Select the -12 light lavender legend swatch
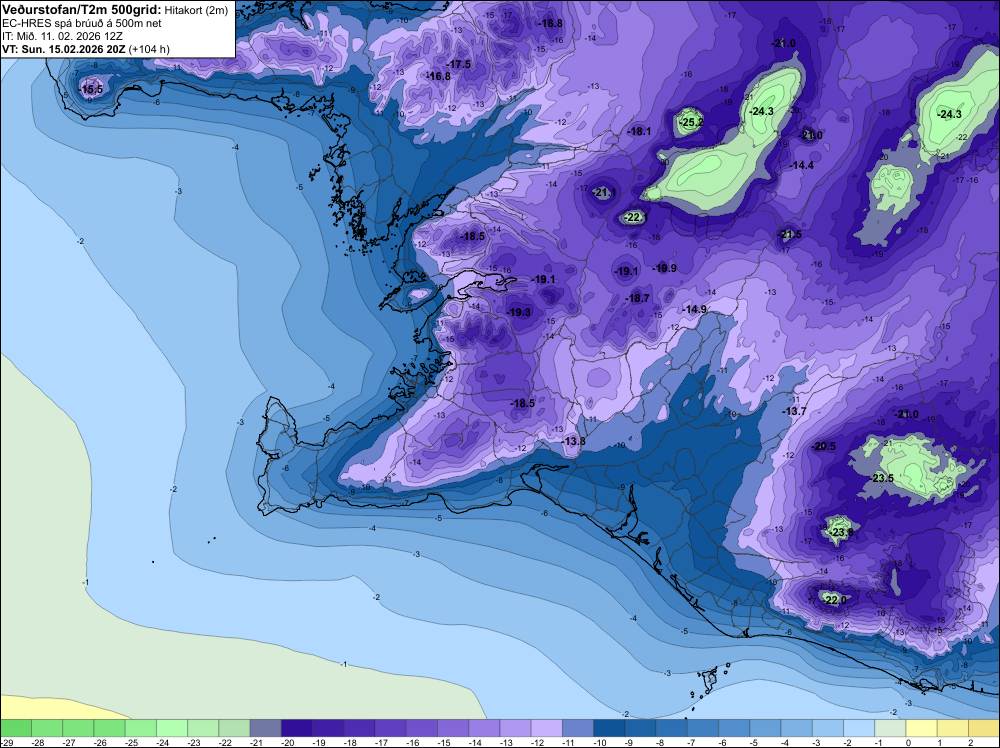Screen dimensions: 1000x748 [547, 728]
